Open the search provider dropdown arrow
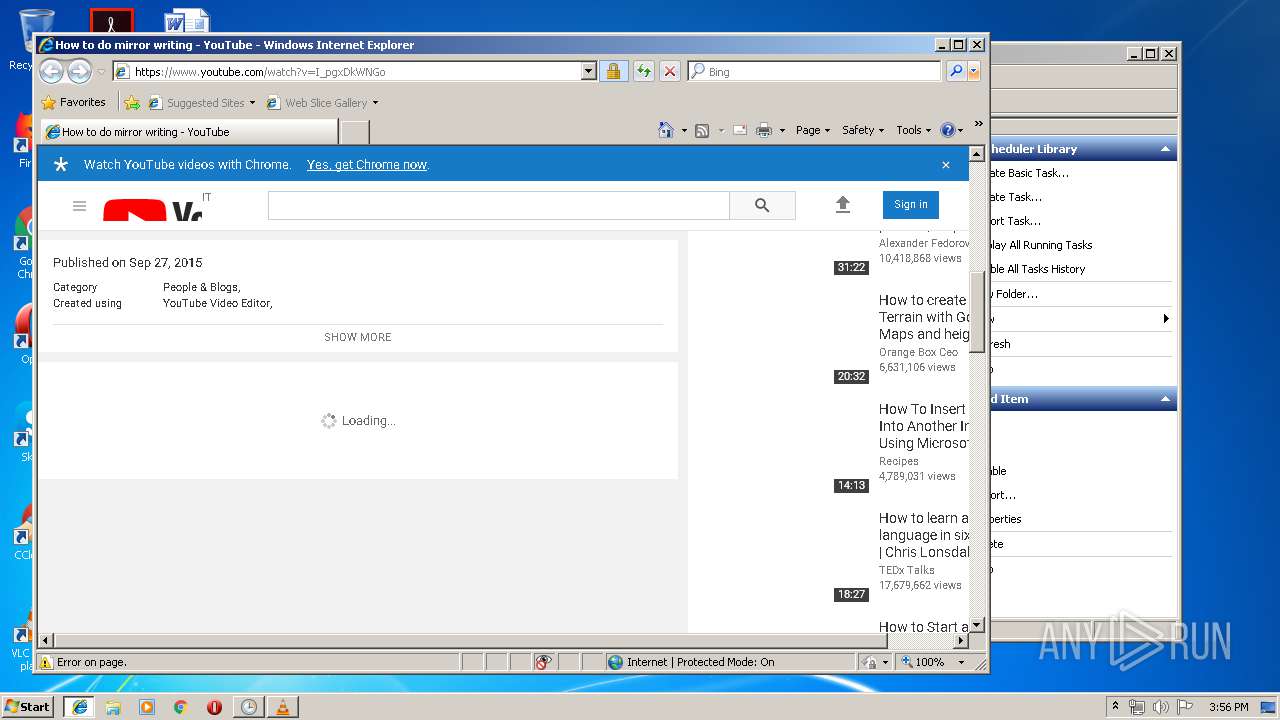This screenshot has width=1280, height=720. [974, 71]
